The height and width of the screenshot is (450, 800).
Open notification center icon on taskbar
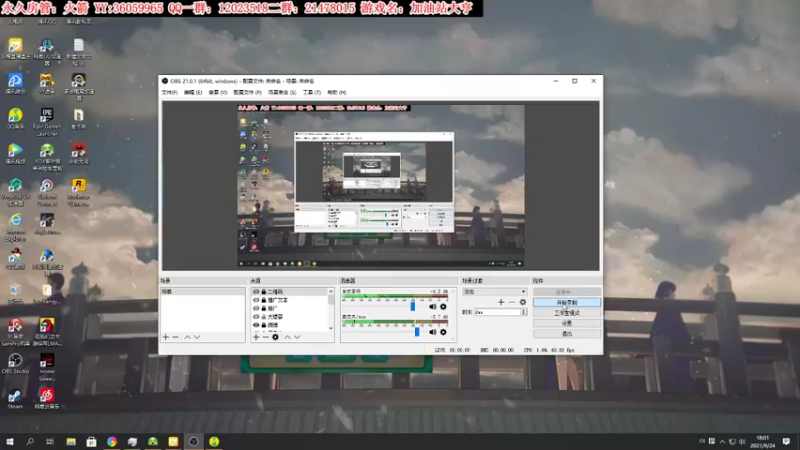786,442
